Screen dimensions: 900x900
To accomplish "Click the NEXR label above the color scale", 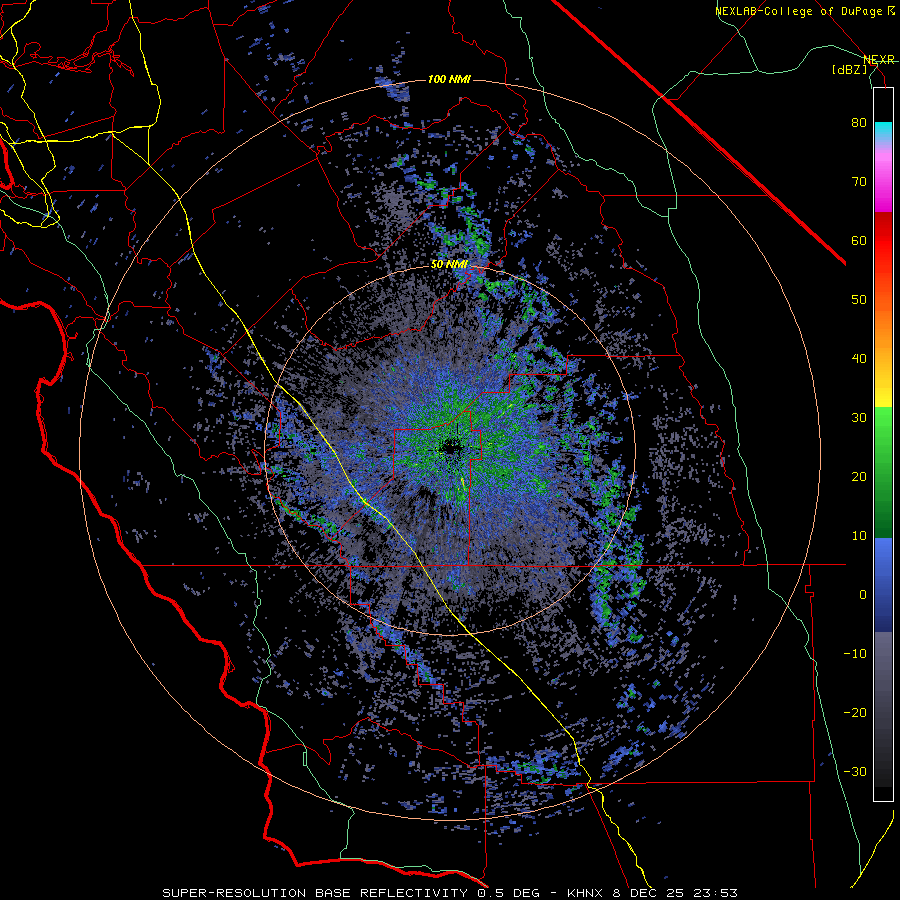I will click(x=879, y=59).
